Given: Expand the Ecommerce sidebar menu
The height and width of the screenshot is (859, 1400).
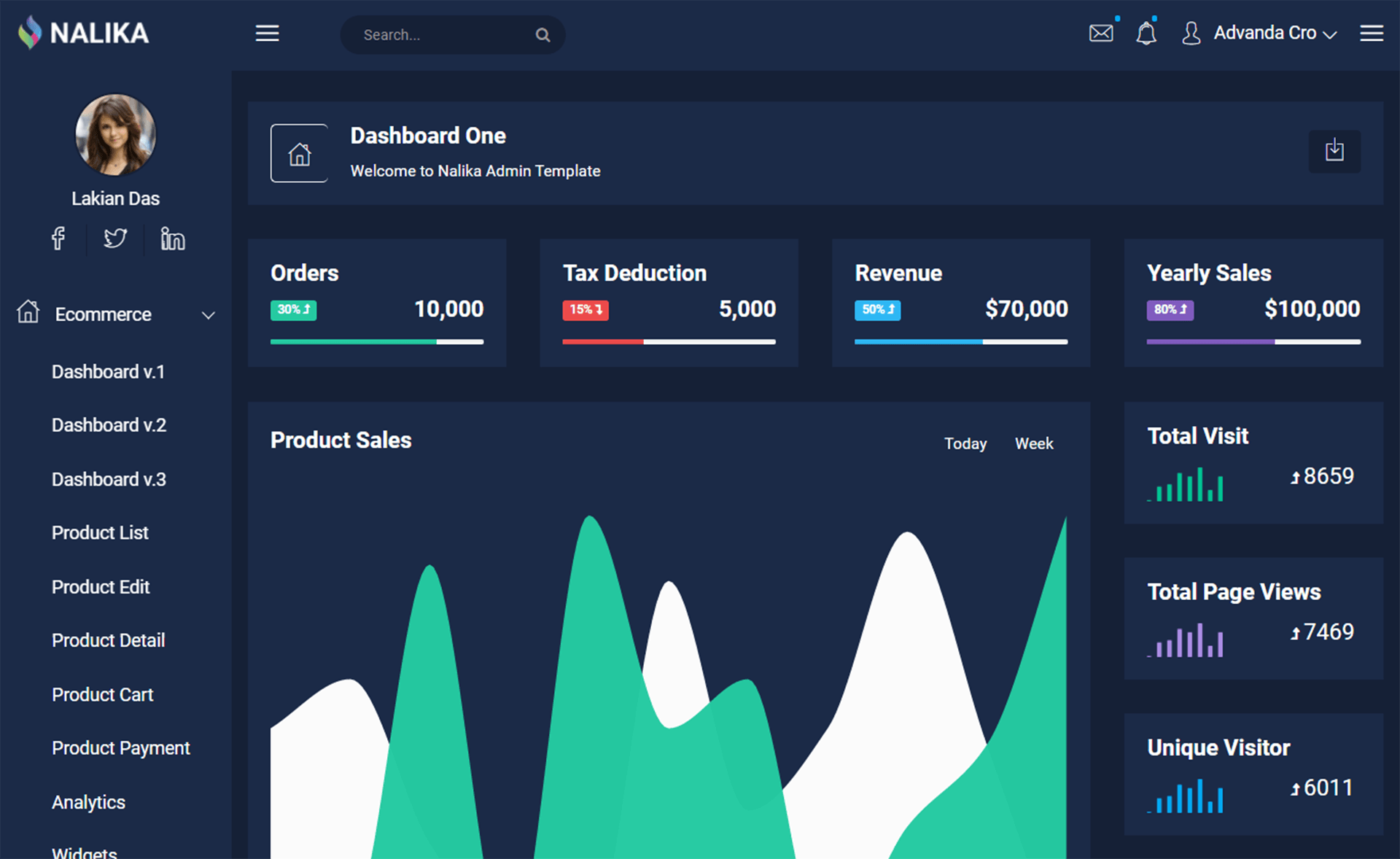Looking at the screenshot, I should tap(113, 314).
